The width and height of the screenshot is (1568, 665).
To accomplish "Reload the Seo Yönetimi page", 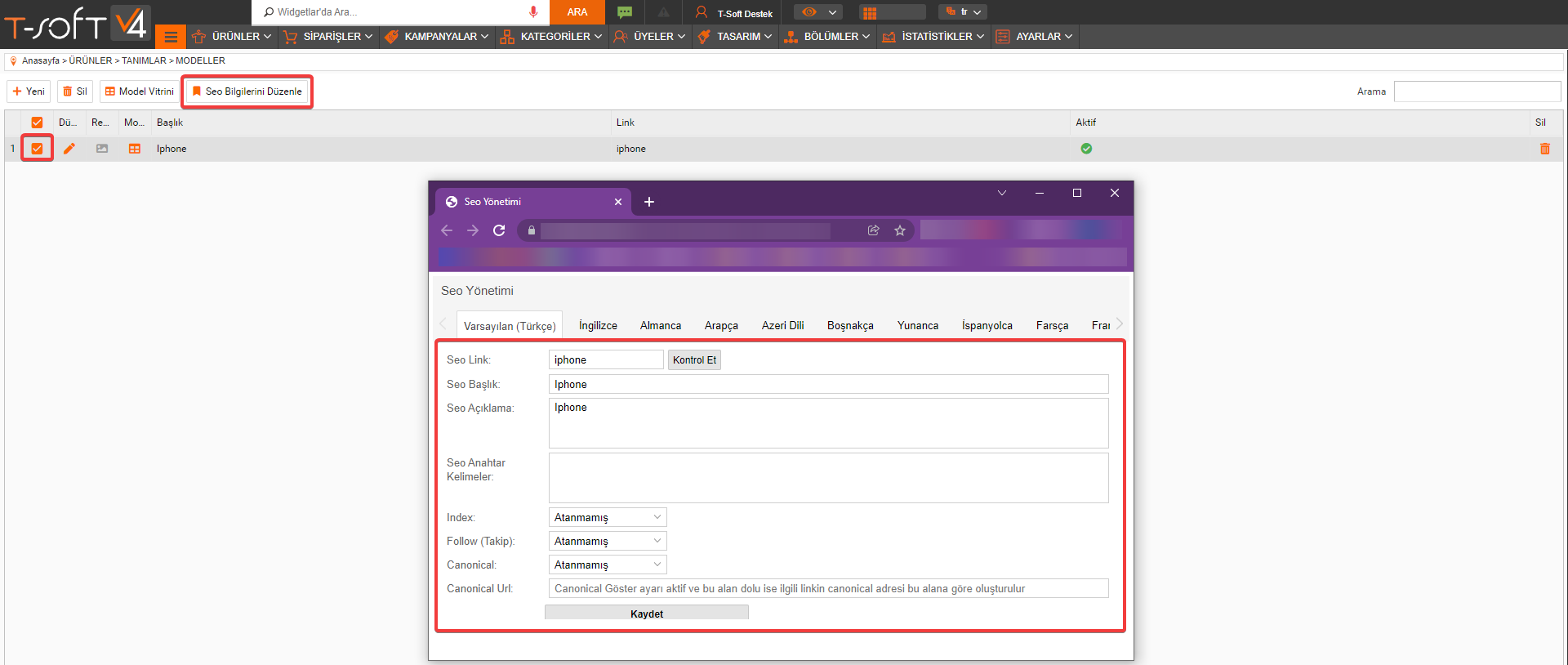I will (x=499, y=230).
